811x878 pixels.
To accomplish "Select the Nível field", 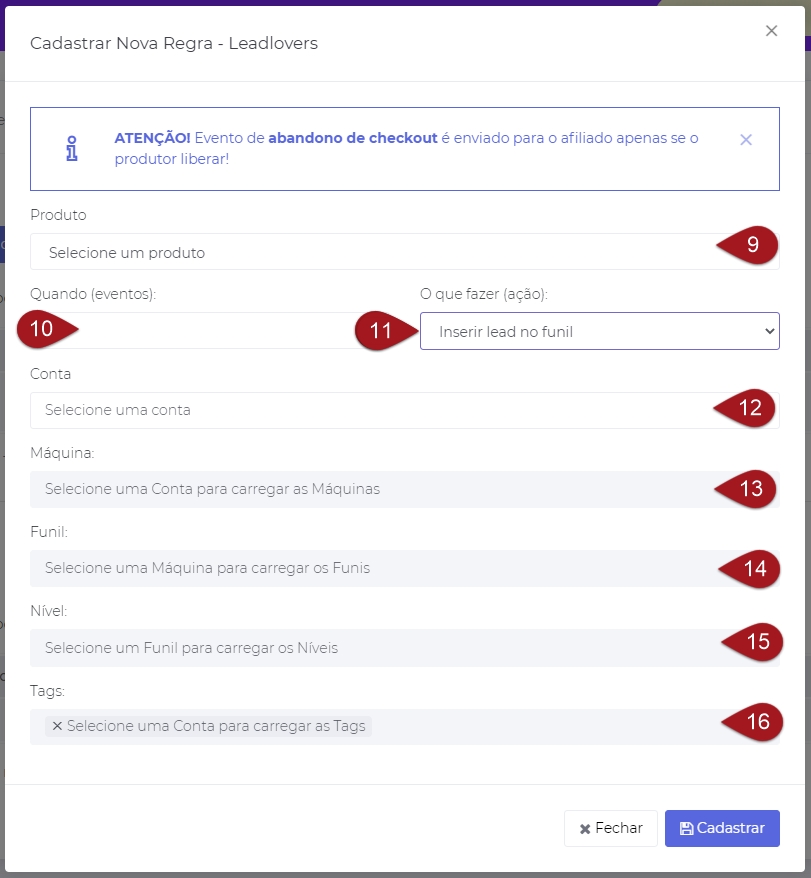I will pyautogui.click(x=370, y=647).
